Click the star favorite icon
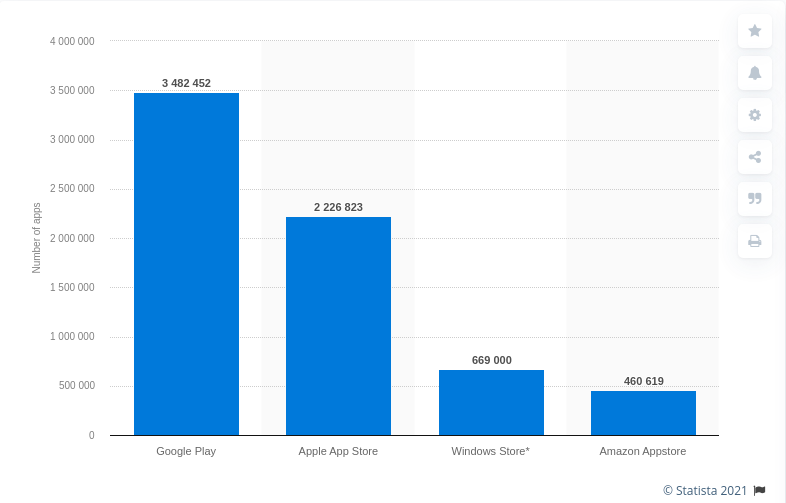This screenshot has width=786, height=503. 754,31
